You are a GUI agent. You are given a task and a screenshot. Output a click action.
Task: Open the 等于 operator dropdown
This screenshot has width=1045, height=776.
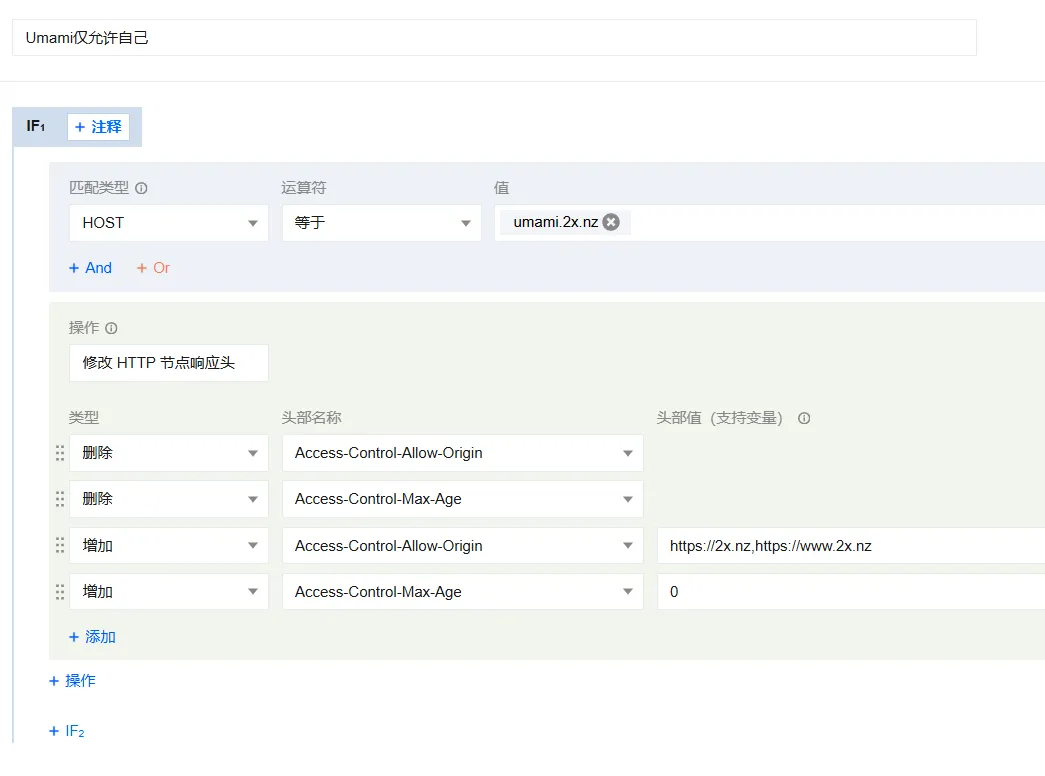coord(380,223)
